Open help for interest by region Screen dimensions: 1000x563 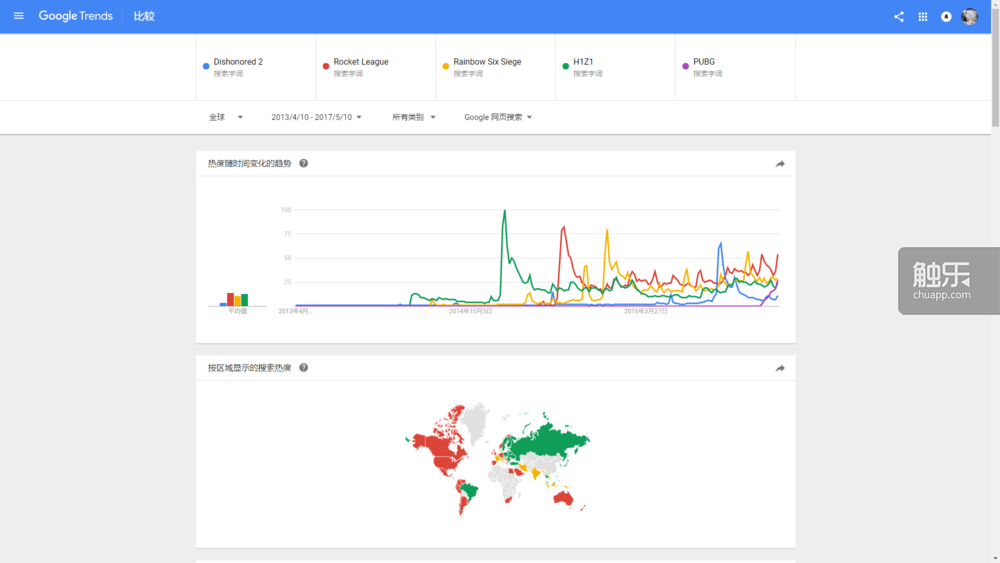304,368
